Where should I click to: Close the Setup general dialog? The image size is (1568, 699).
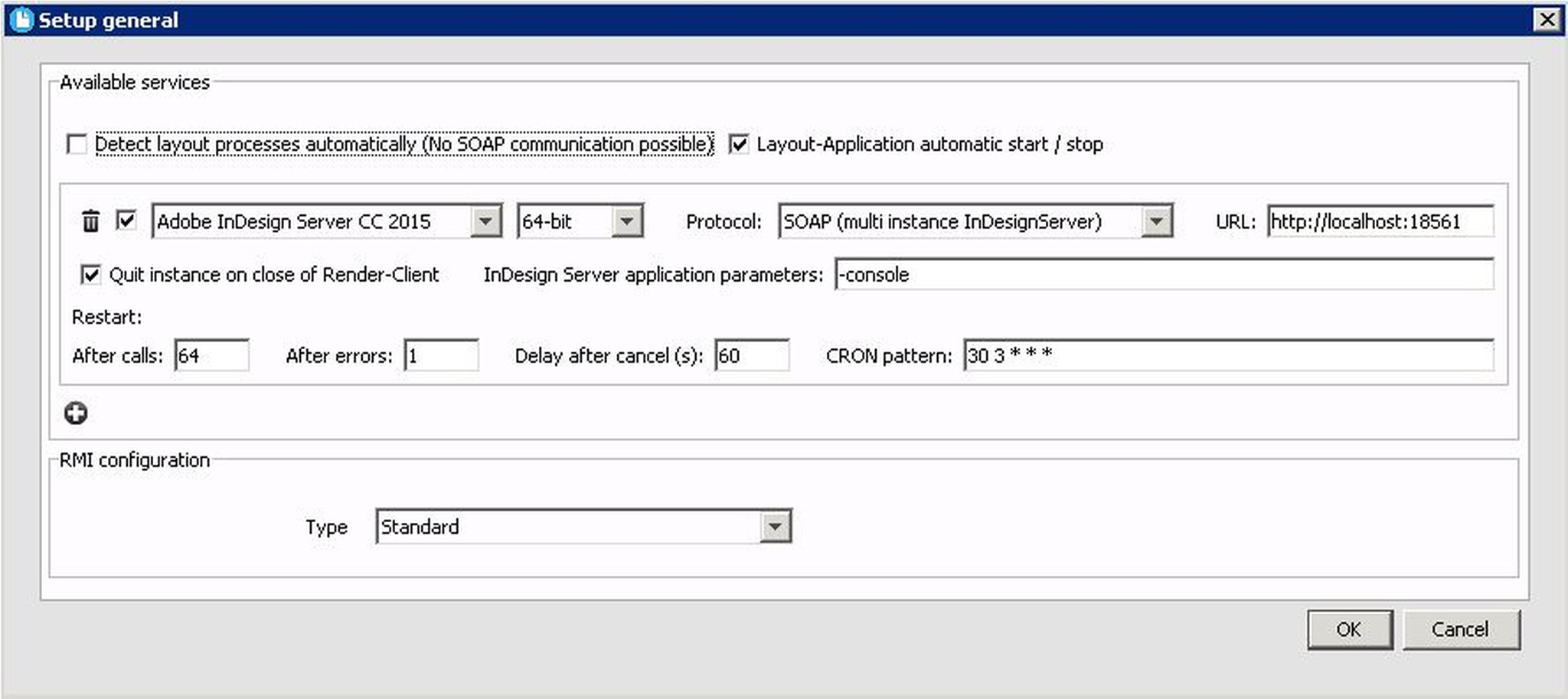click(1547, 19)
